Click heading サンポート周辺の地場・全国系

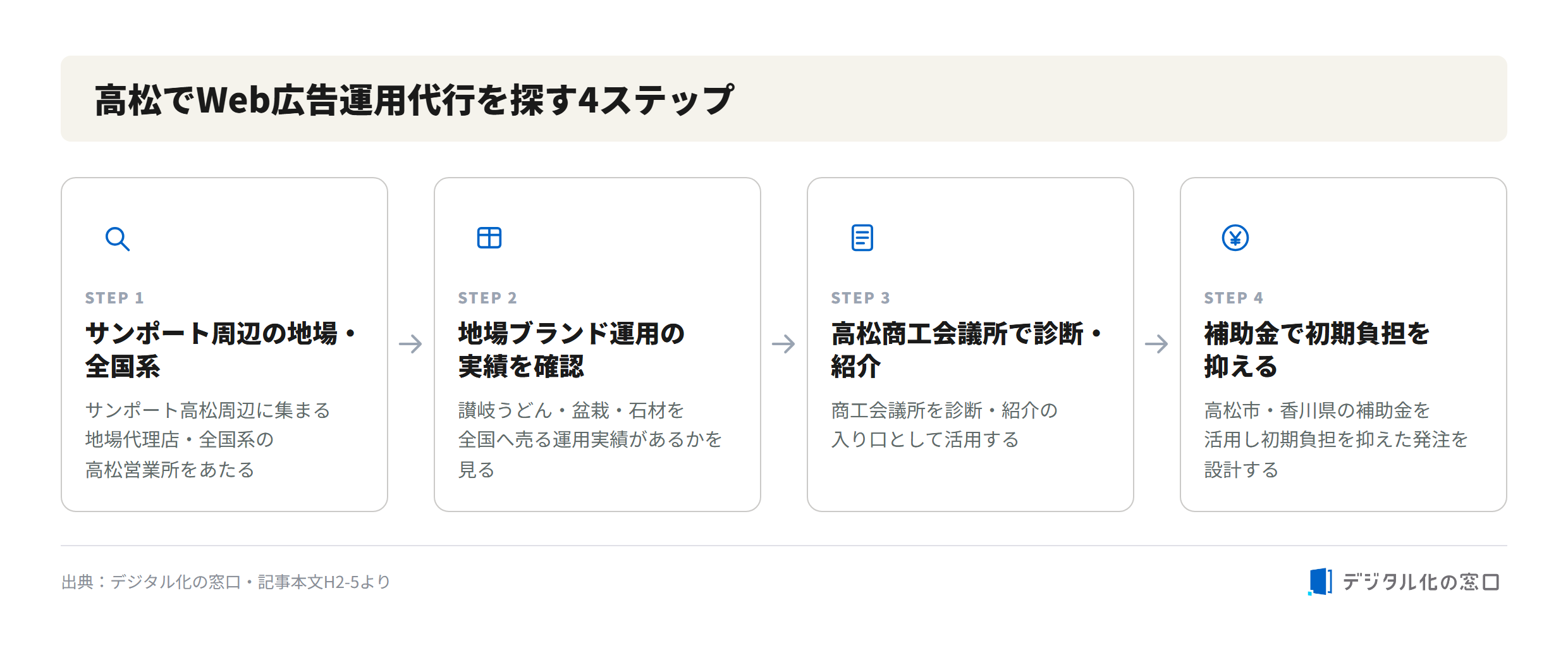point(221,350)
